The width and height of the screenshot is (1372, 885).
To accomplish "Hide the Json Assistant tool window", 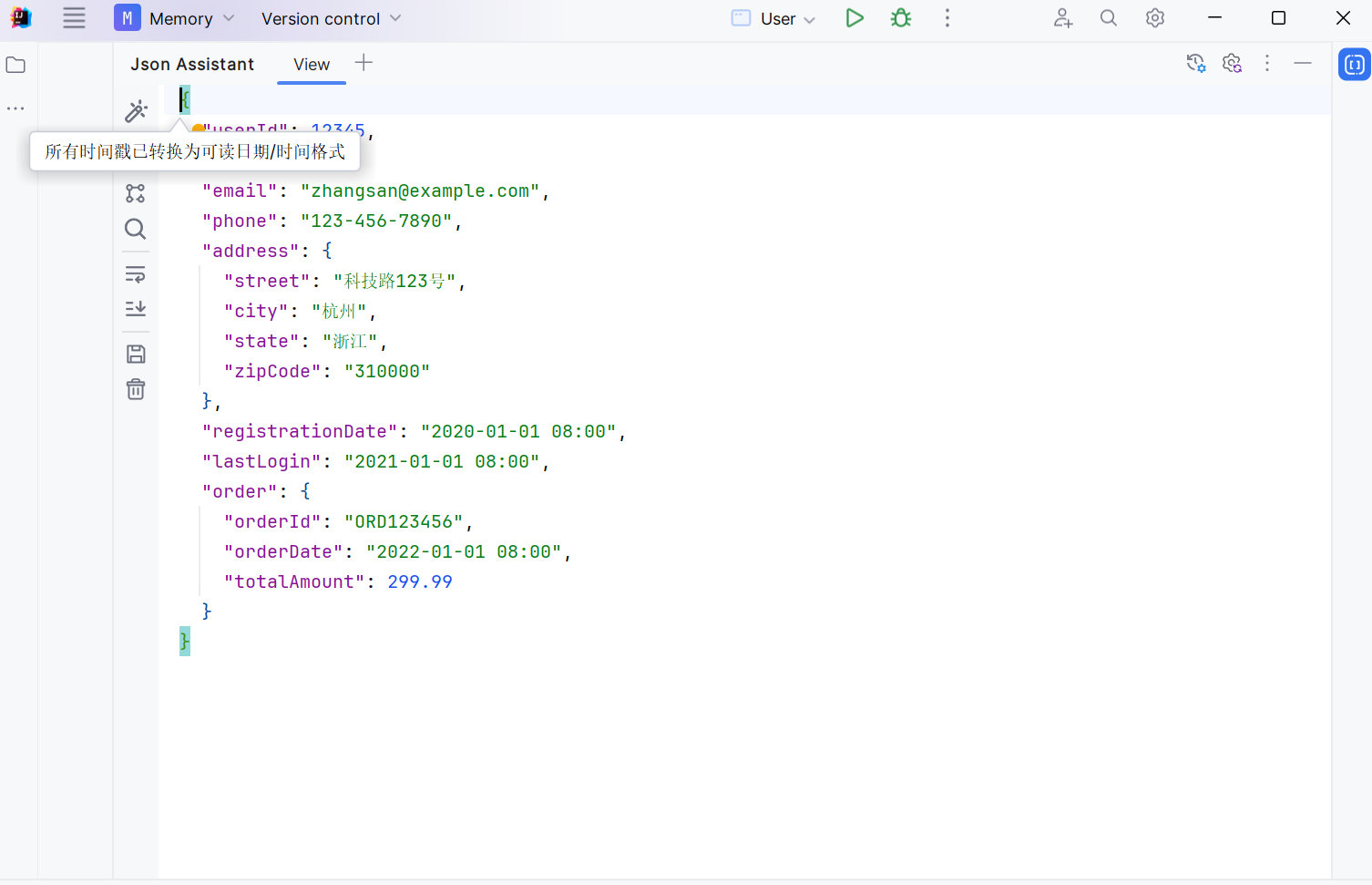I will tap(1303, 63).
